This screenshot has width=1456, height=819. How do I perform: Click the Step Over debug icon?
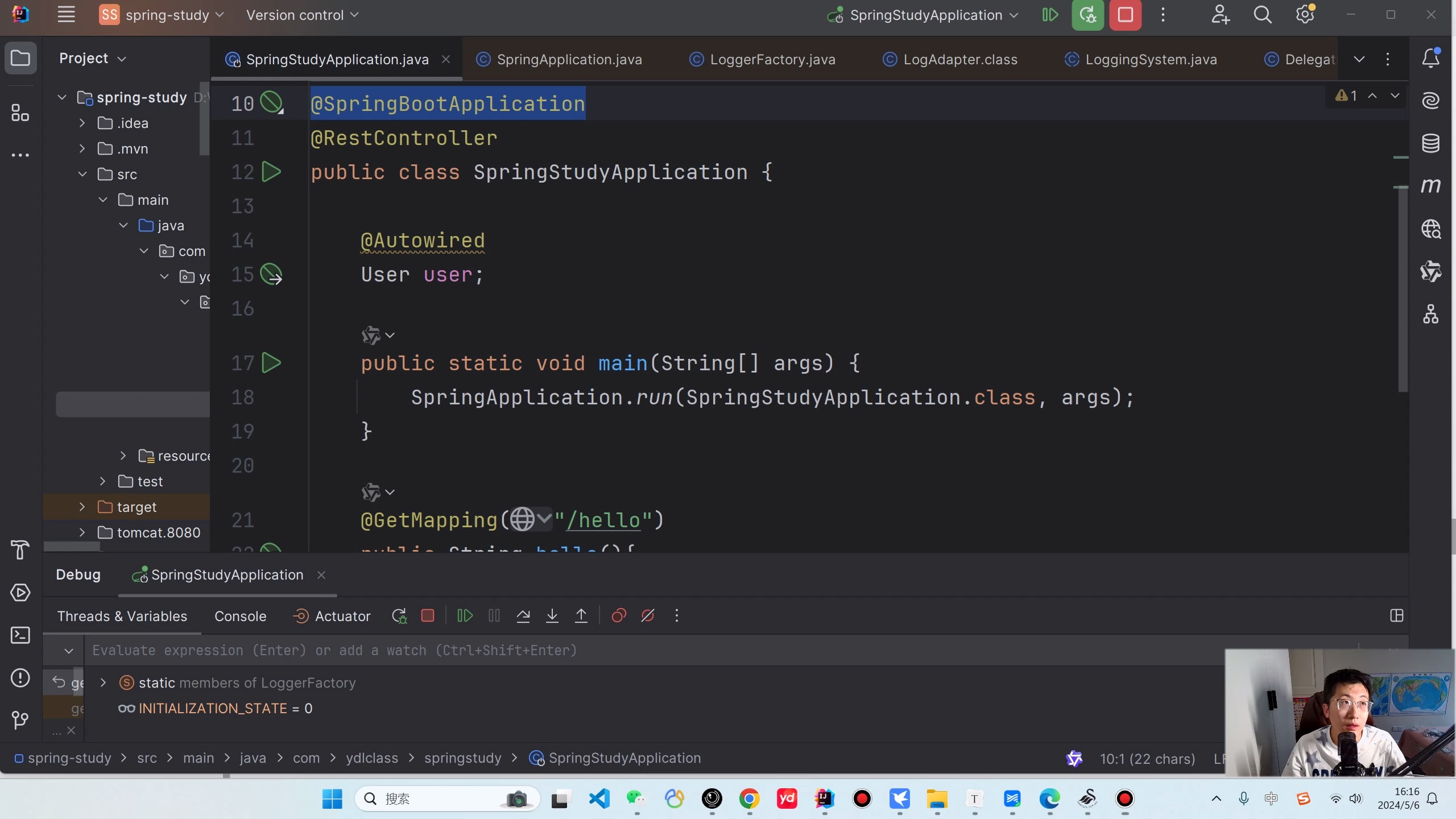point(523,616)
